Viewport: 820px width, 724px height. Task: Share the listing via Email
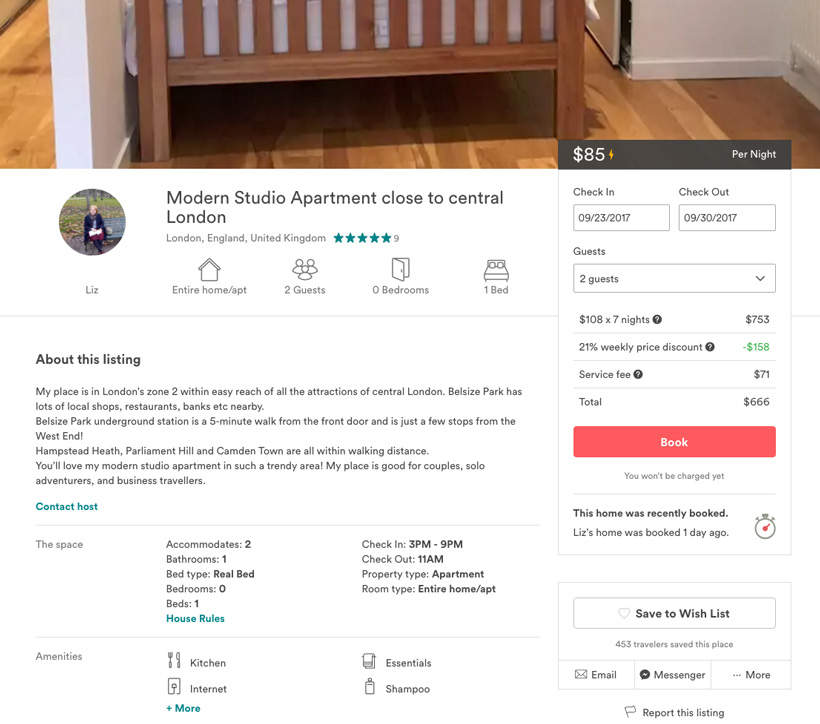(x=596, y=675)
